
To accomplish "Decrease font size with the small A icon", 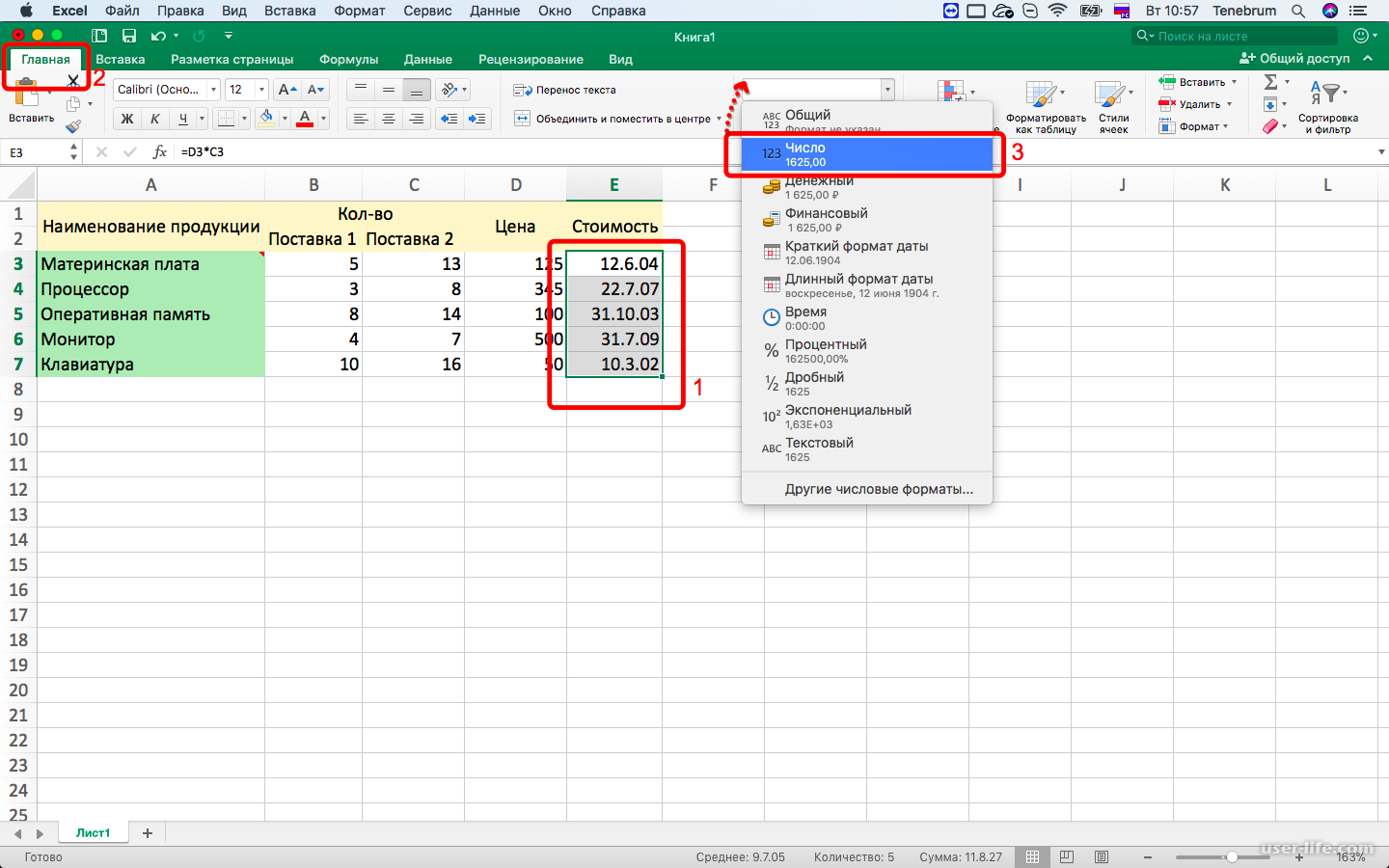I will pos(315,90).
